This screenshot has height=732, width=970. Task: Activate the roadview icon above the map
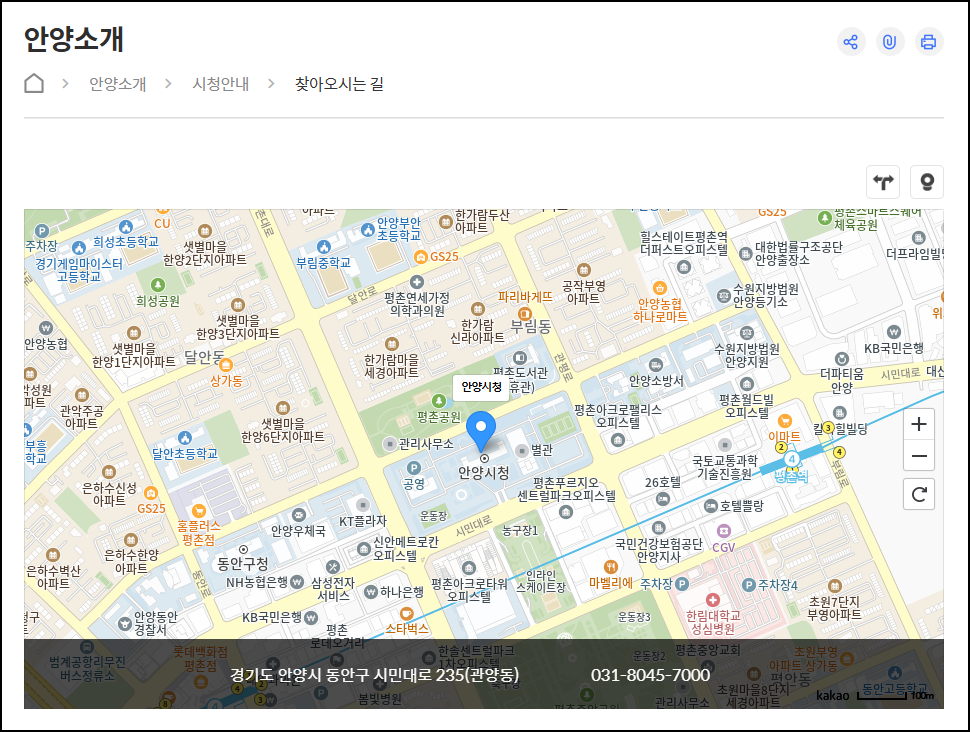click(x=926, y=181)
